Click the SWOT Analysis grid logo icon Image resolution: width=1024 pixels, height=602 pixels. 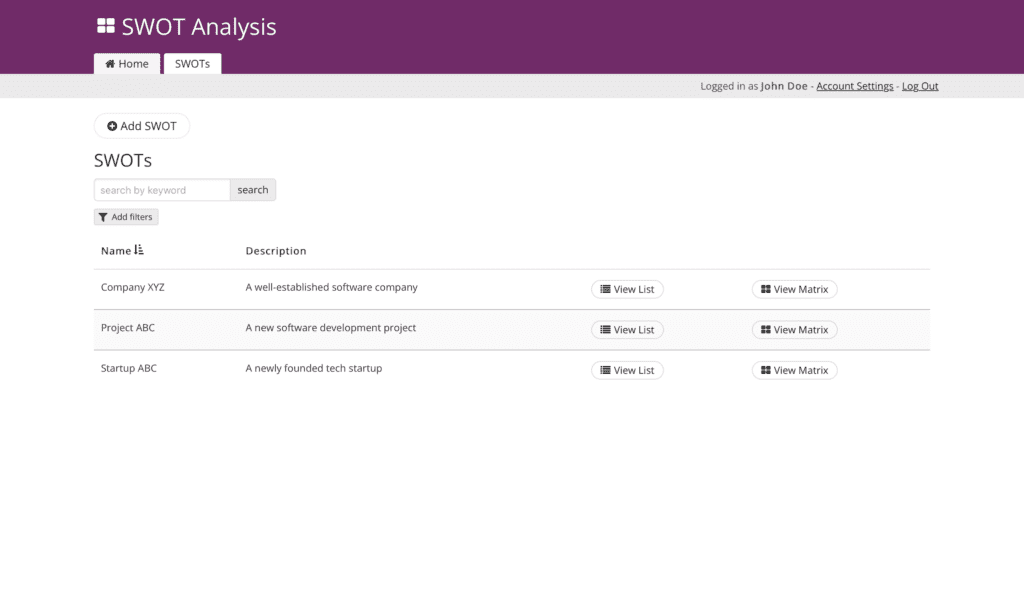(x=106, y=27)
